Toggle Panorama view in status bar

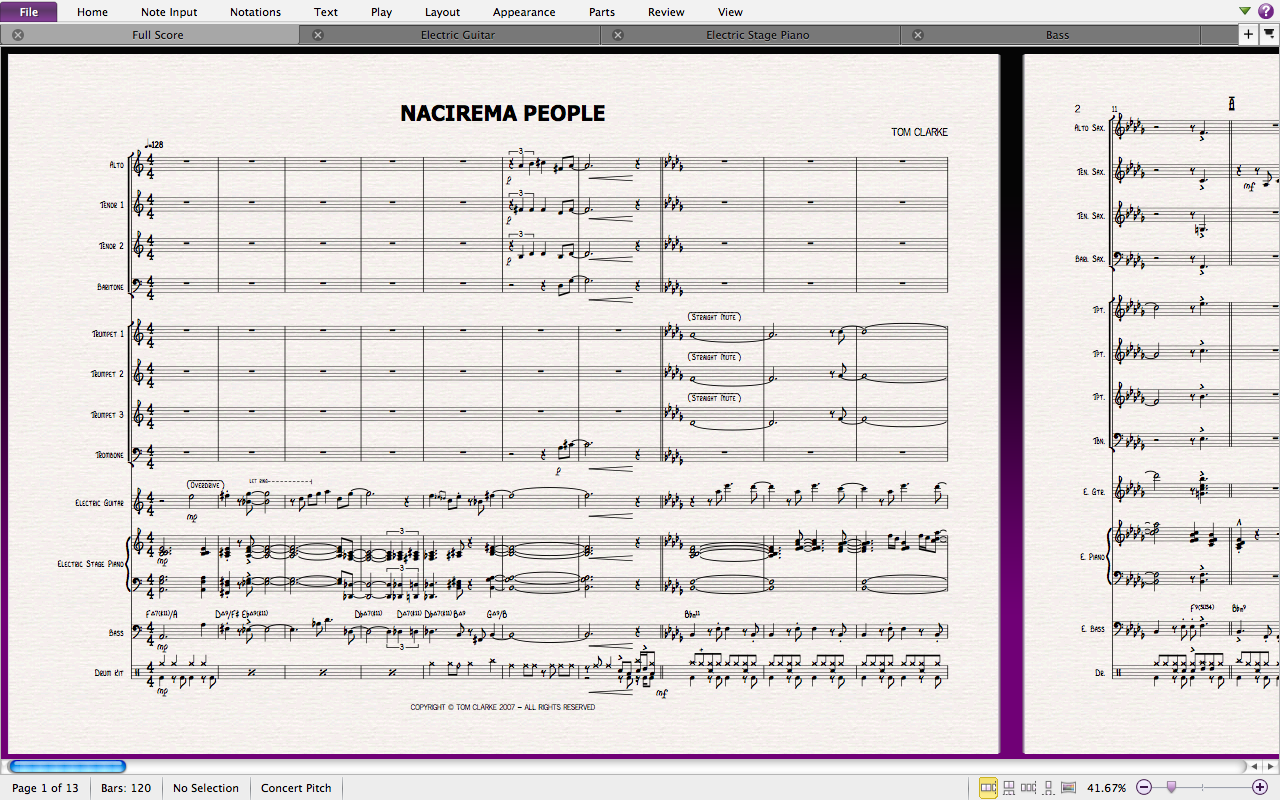click(1068, 788)
